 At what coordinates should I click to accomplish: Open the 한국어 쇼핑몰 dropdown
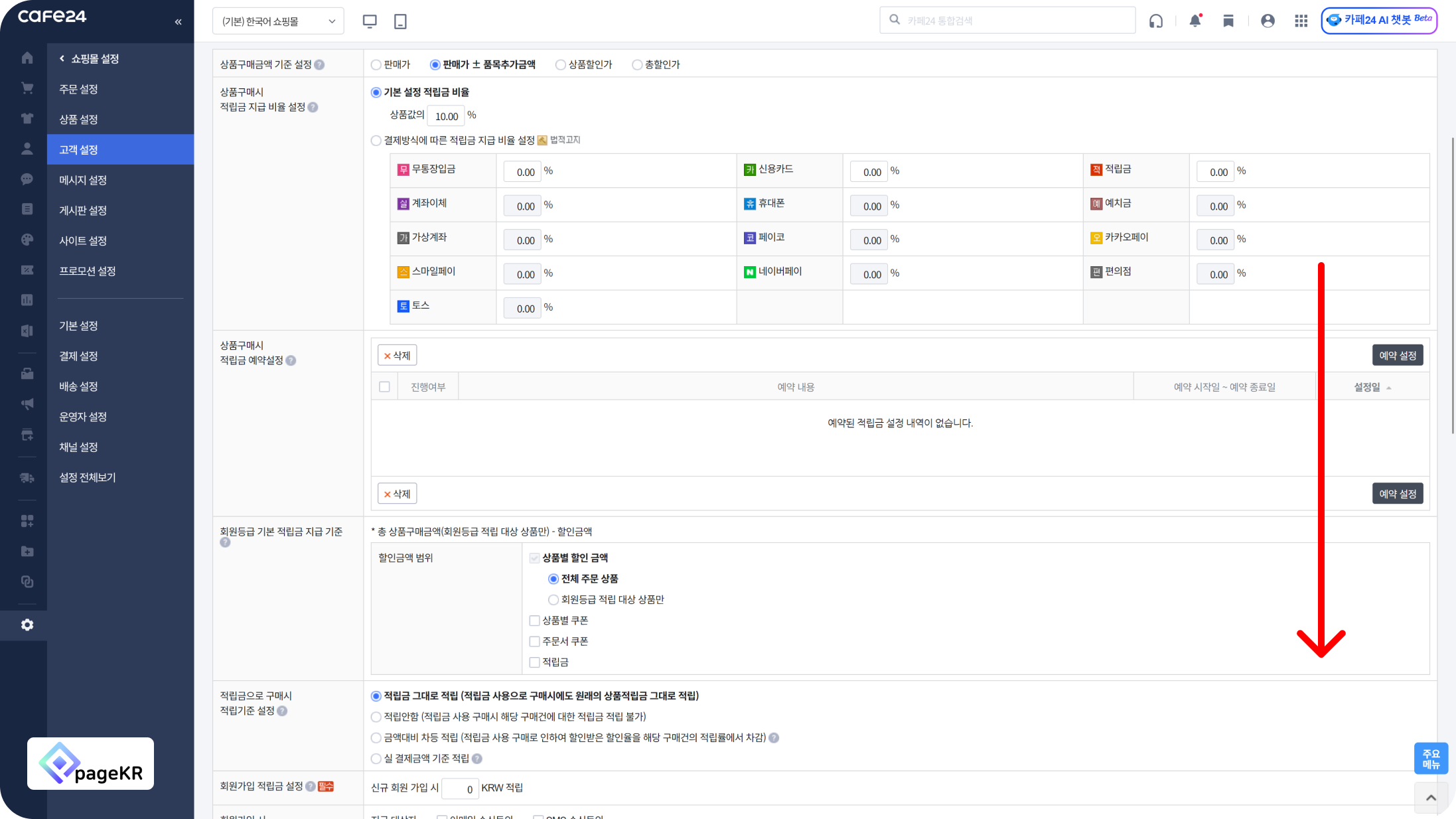pyautogui.click(x=278, y=21)
